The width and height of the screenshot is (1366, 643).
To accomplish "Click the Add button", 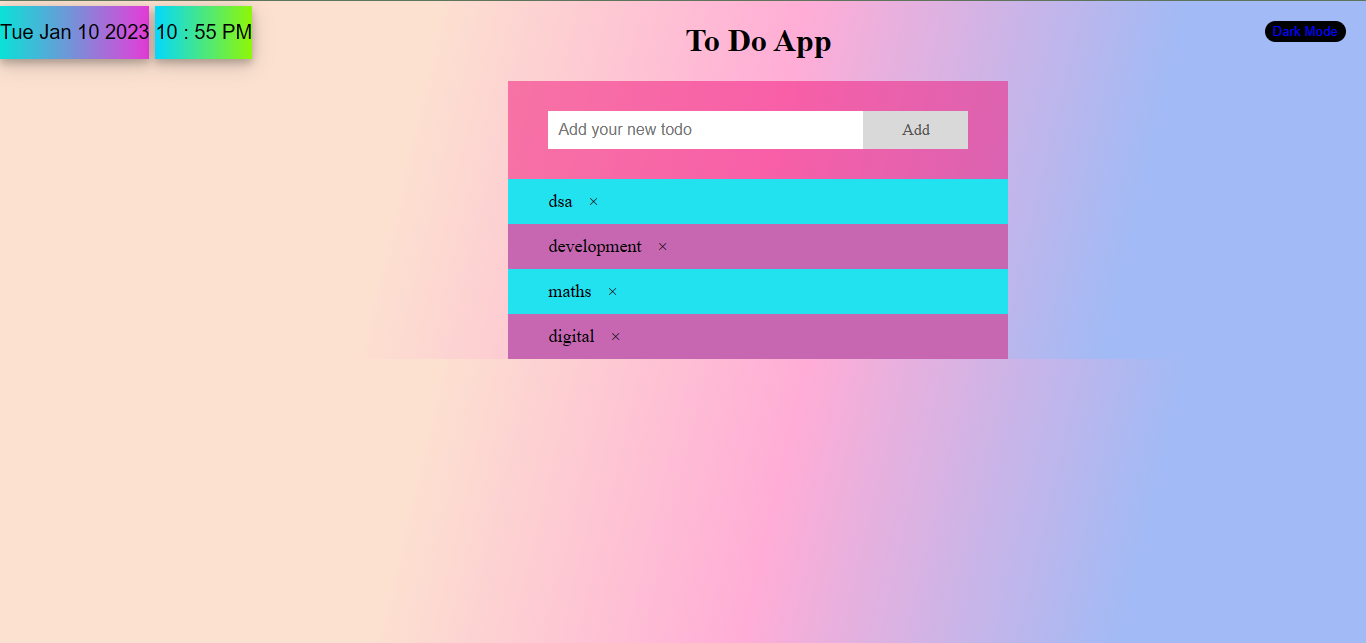I will point(915,130).
